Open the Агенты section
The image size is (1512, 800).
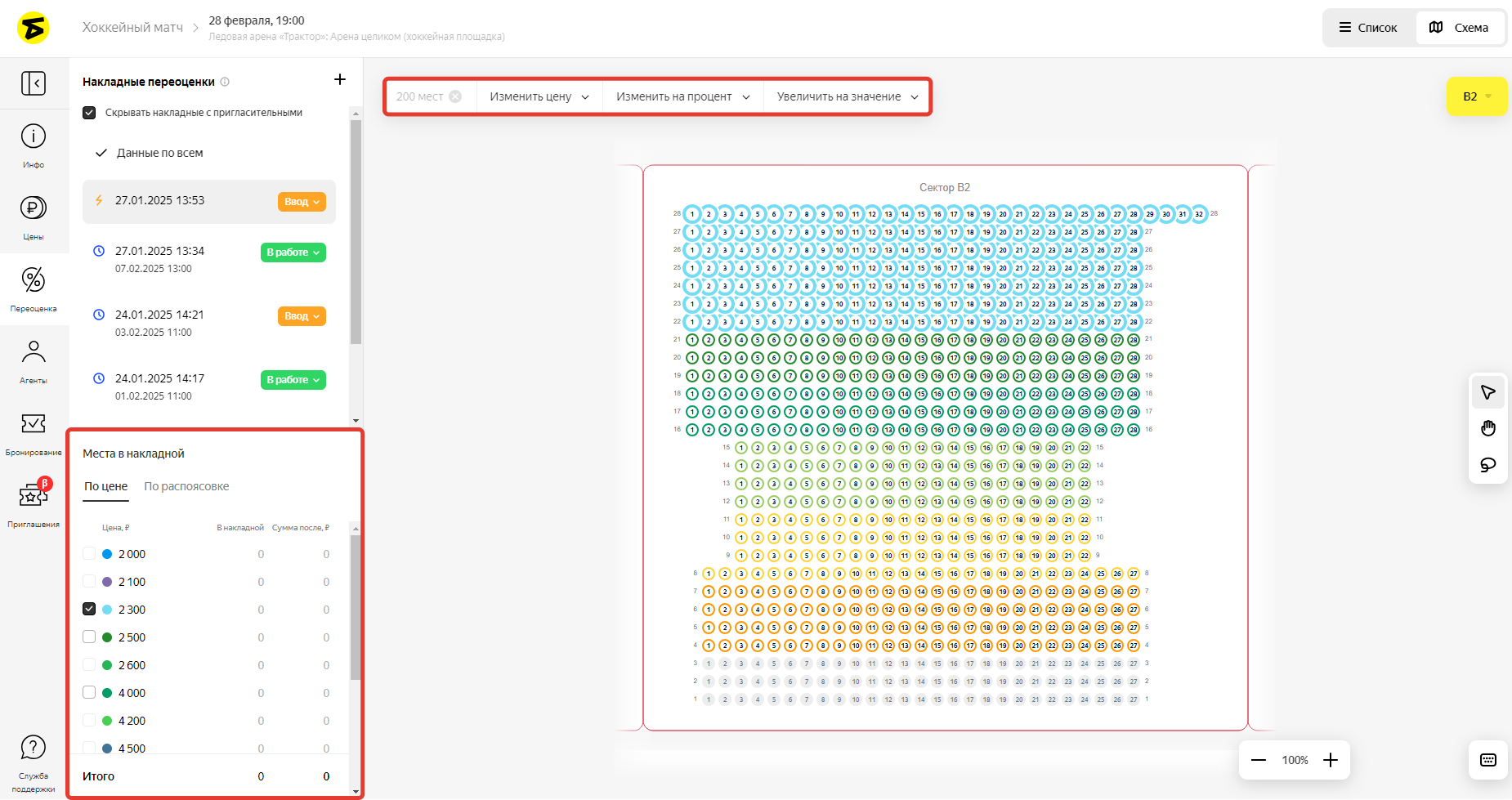point(34,360)
